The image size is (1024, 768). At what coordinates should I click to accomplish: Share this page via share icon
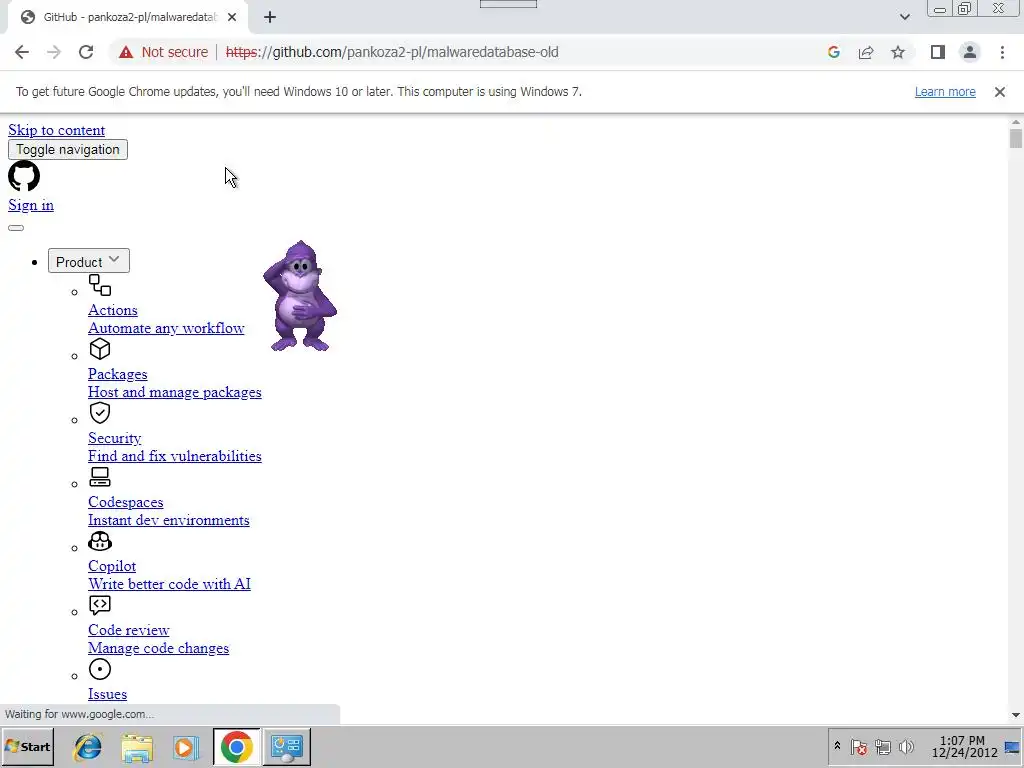tap(866, 52)
